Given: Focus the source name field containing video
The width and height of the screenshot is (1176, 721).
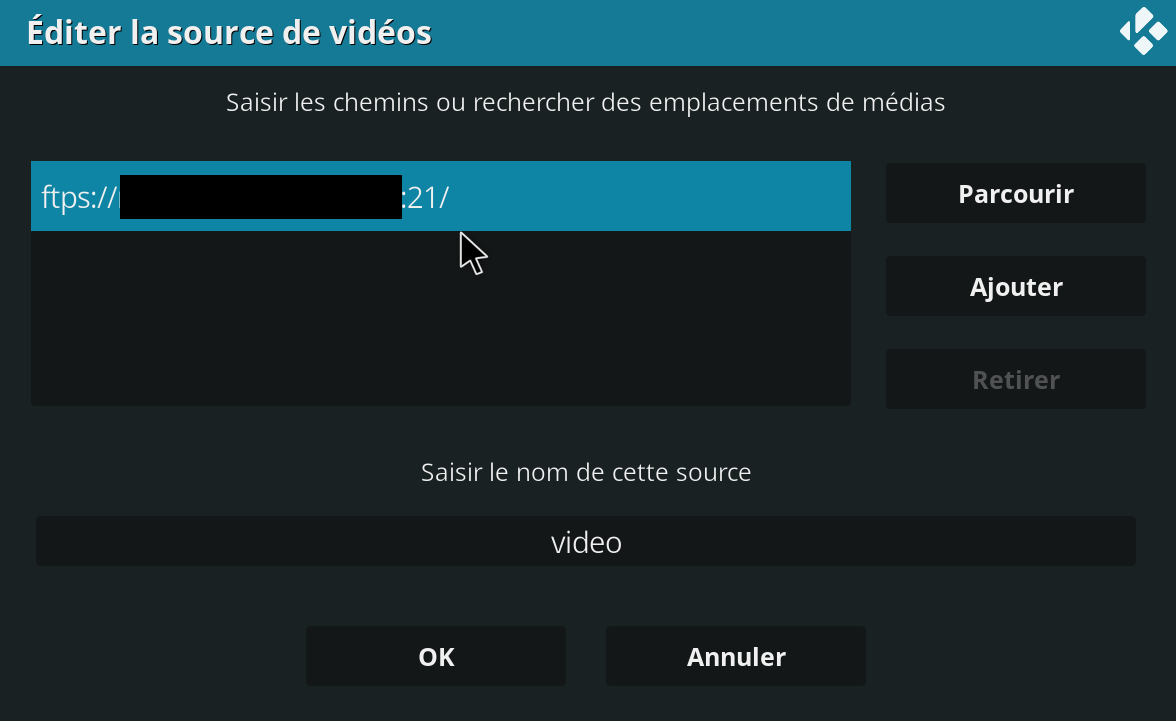Looking at the screenshot, I should click(586, 541).
